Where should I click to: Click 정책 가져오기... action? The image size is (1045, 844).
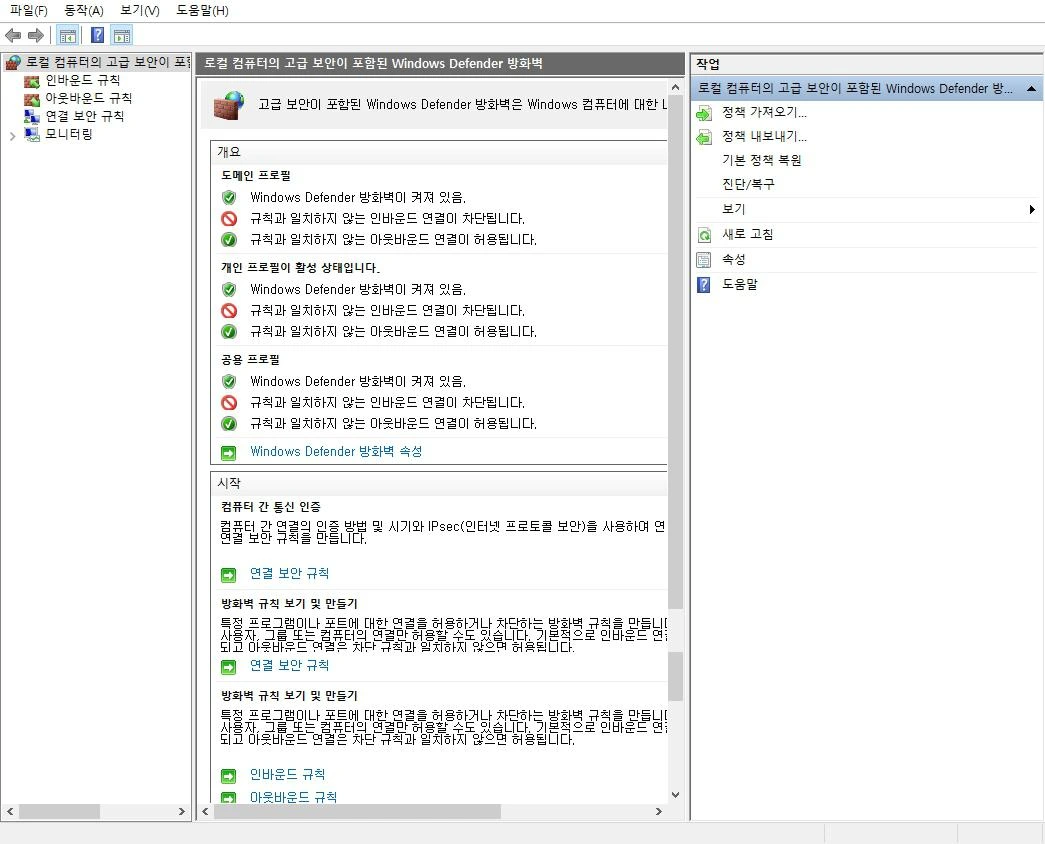click(x=764, y=112)
